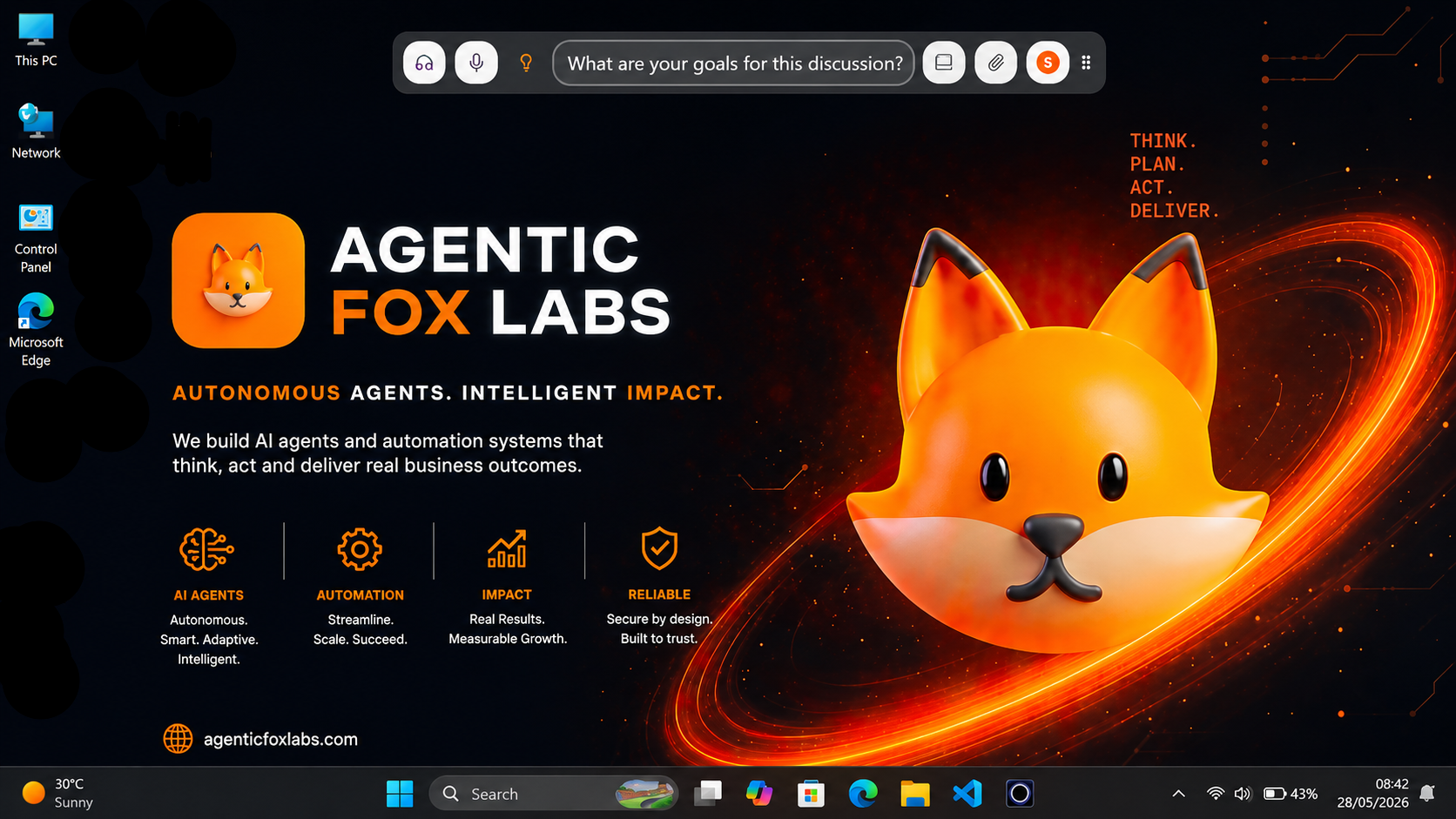The height and width of the screenshot is (819, 1456).
Task: Click the taskbar Search box
Action: (x=554, y=794)
